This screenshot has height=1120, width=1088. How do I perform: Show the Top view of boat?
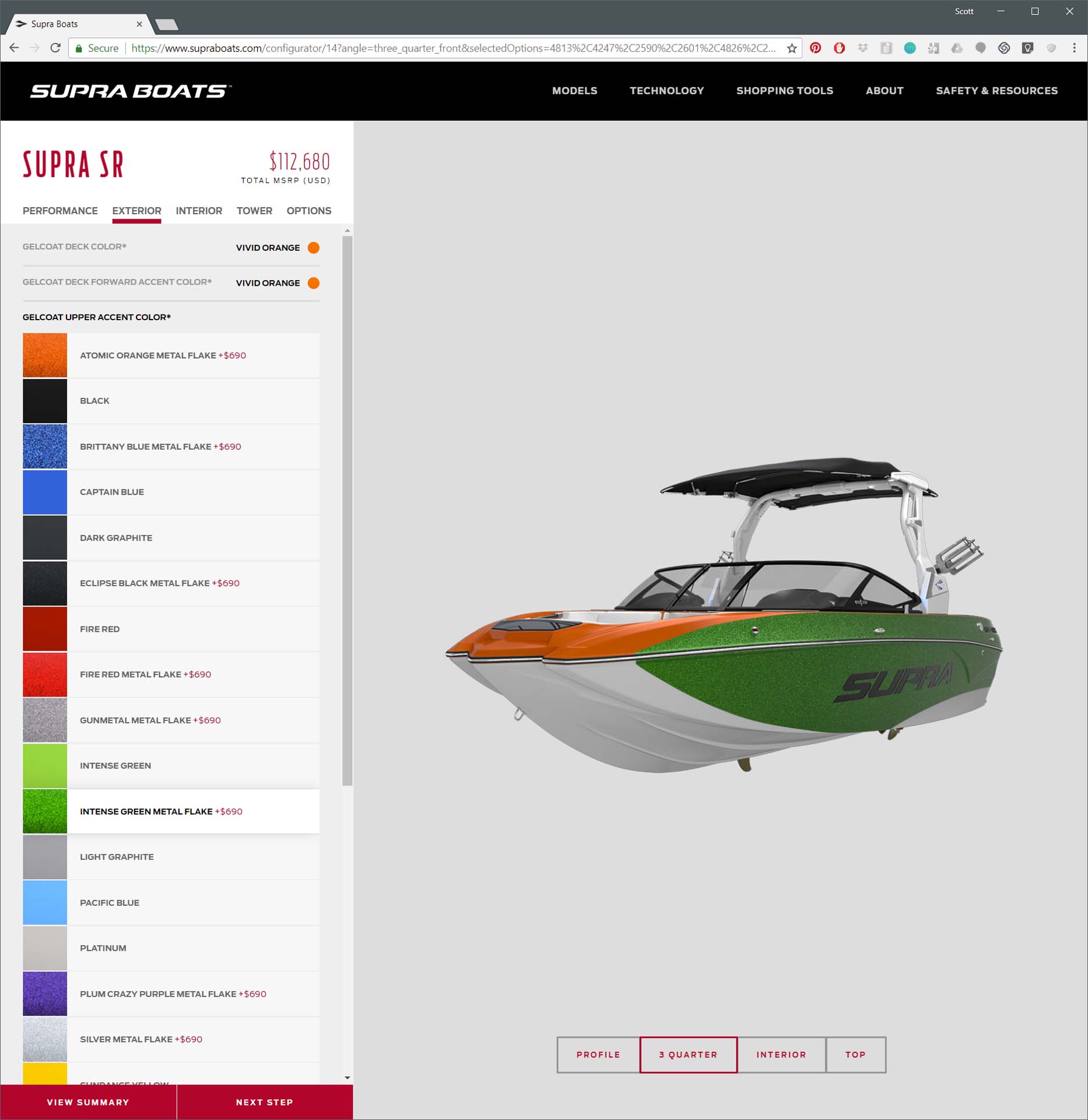click(855, 1055)
